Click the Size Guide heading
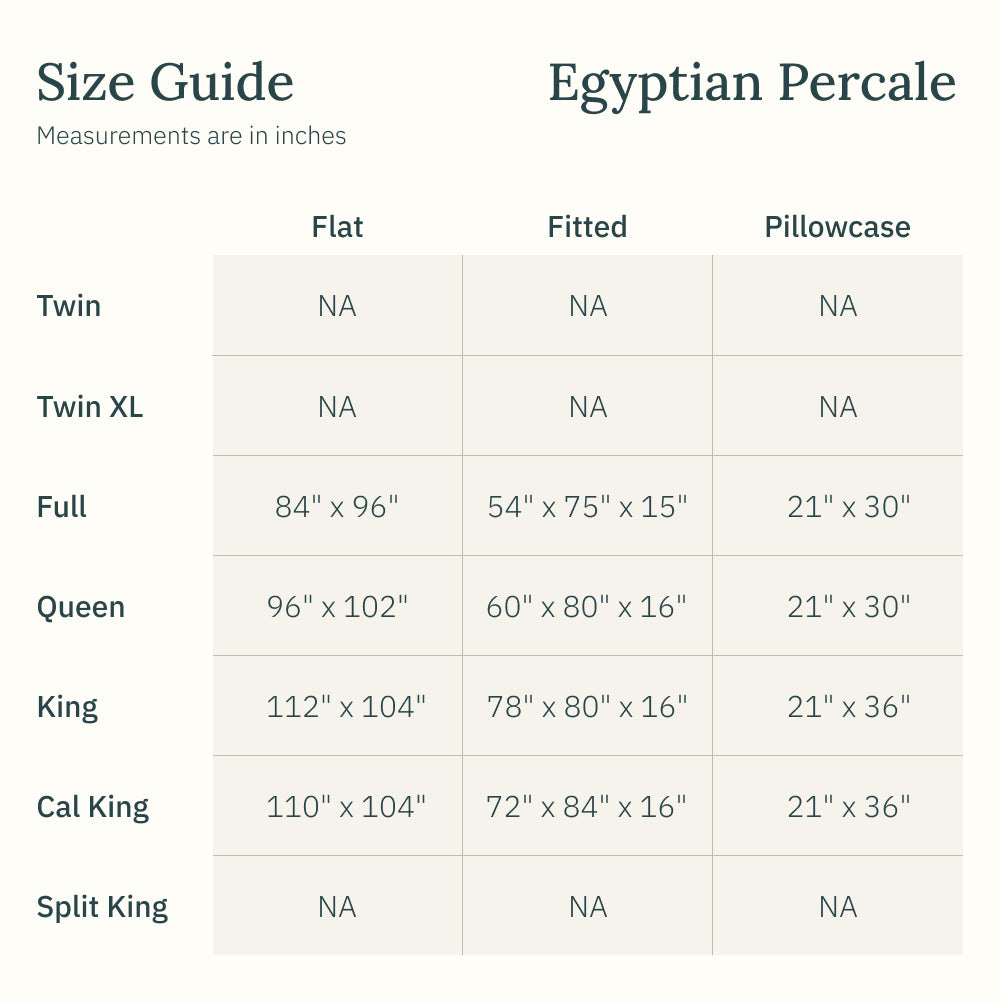This screenshot has height=1002, width=1000. click(x=165, y=83)
